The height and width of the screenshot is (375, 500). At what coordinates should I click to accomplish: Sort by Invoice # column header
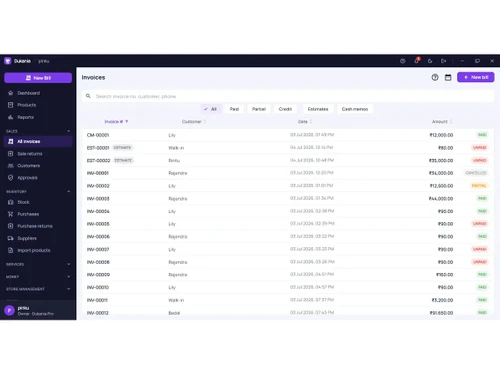point(116,122)
